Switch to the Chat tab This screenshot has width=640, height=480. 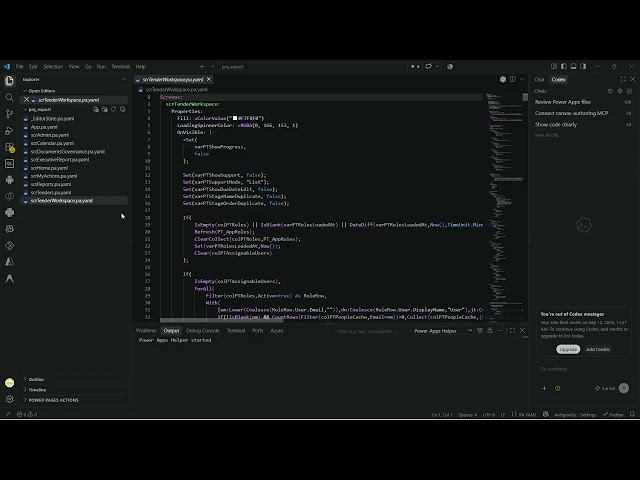coord(540,80)
